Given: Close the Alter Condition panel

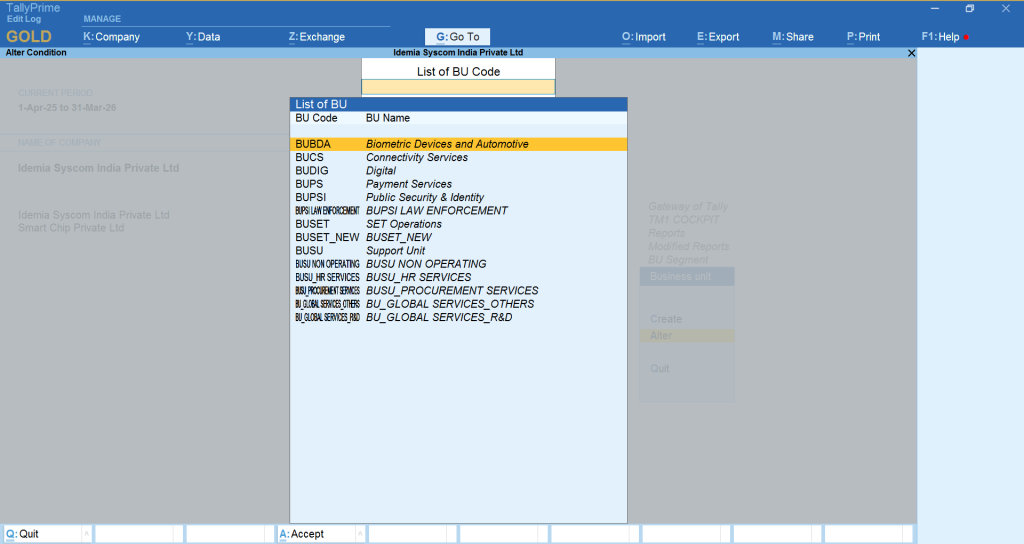Looking at the screenshot, I should (x=910, y=53).
